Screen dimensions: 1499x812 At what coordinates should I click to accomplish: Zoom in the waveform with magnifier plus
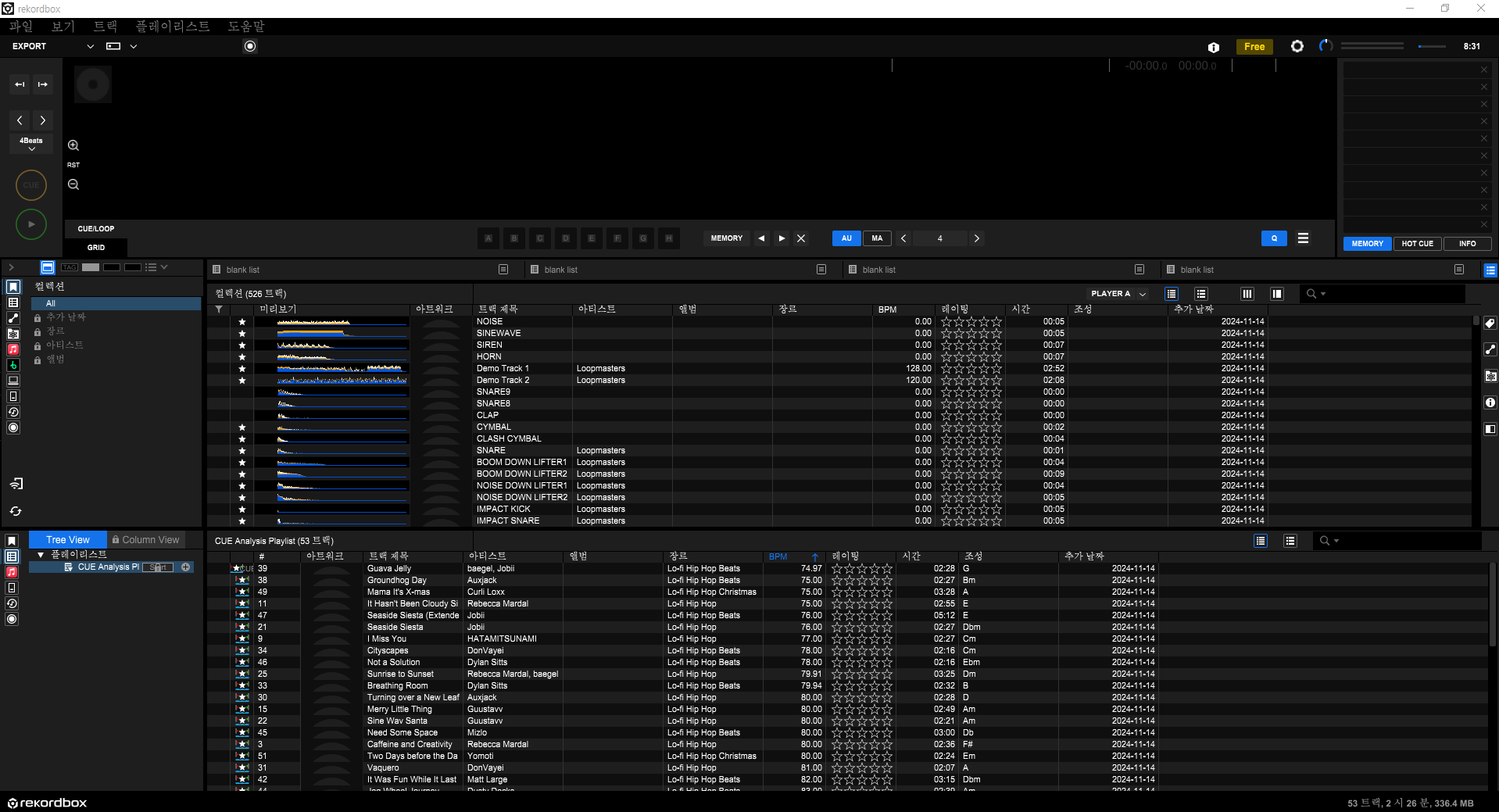pos(73,145)
